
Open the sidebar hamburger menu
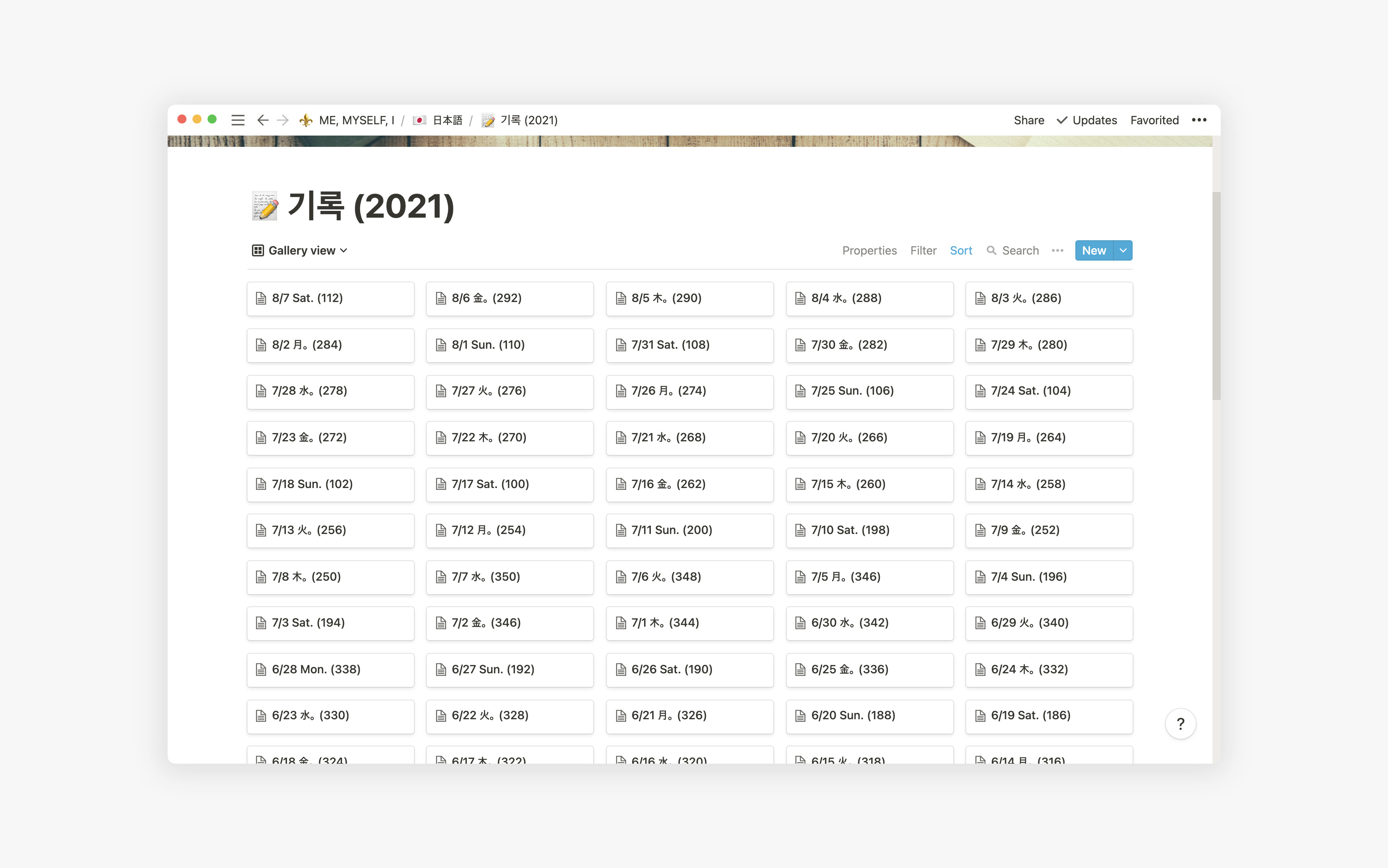[x=238, y=120]
